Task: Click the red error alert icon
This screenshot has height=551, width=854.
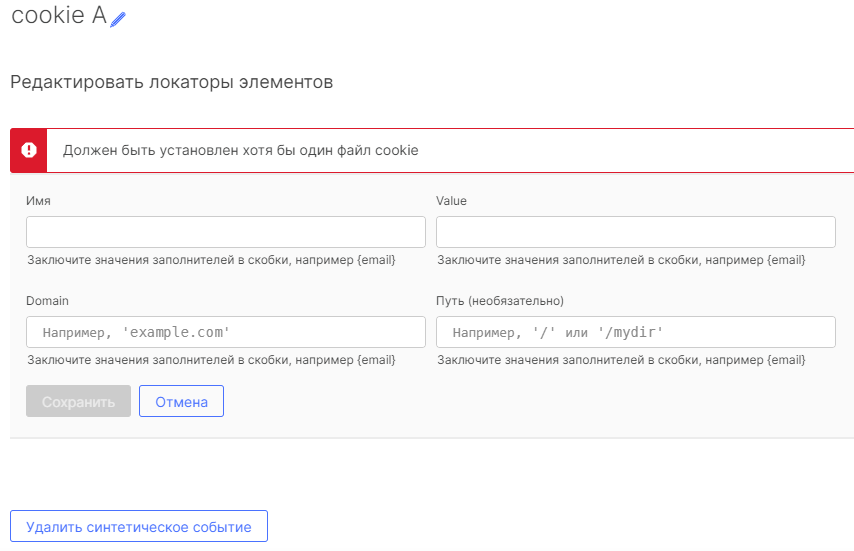Action: click(29, 150)
